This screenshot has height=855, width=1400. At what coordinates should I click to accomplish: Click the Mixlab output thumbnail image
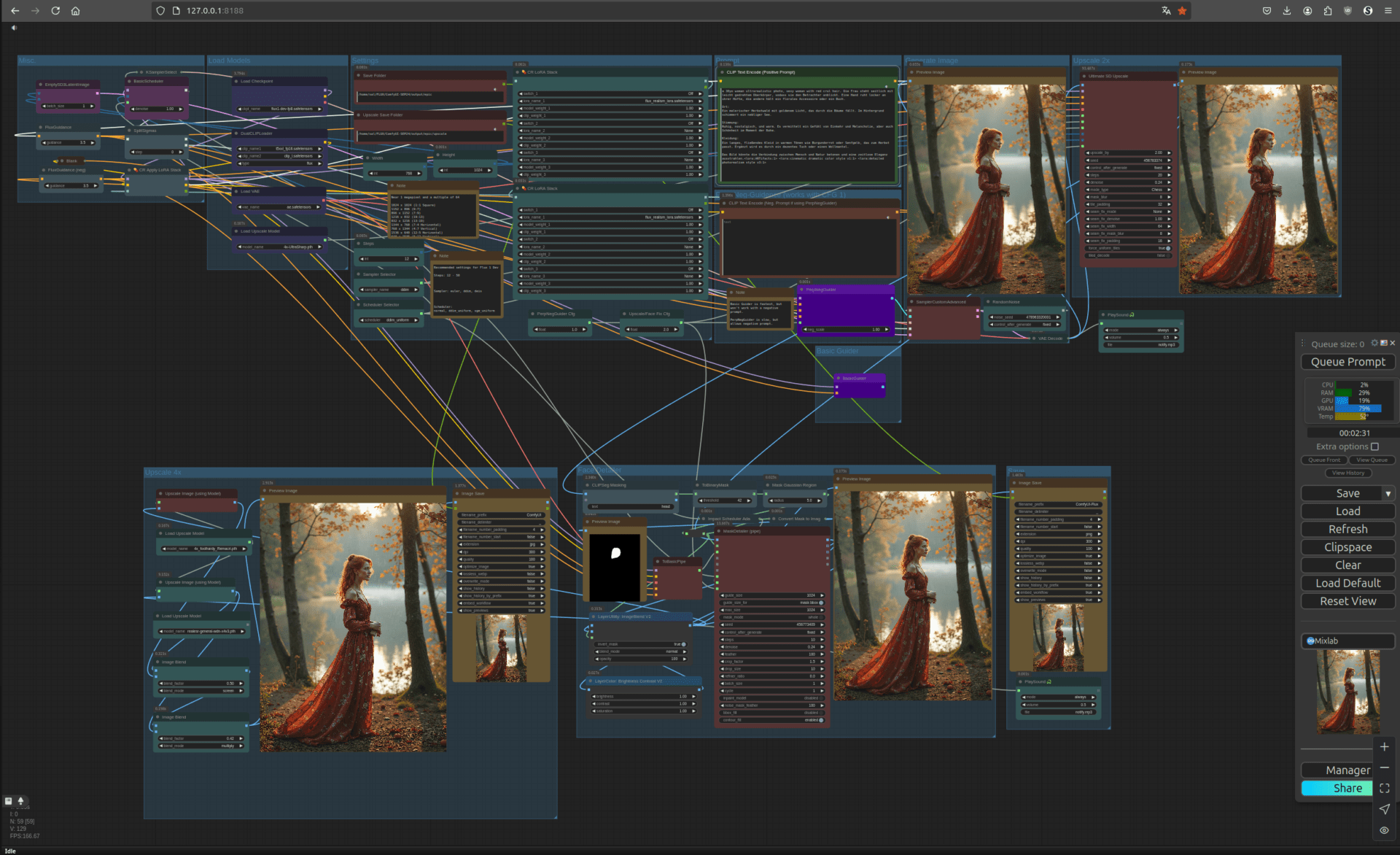point(1347,692)
